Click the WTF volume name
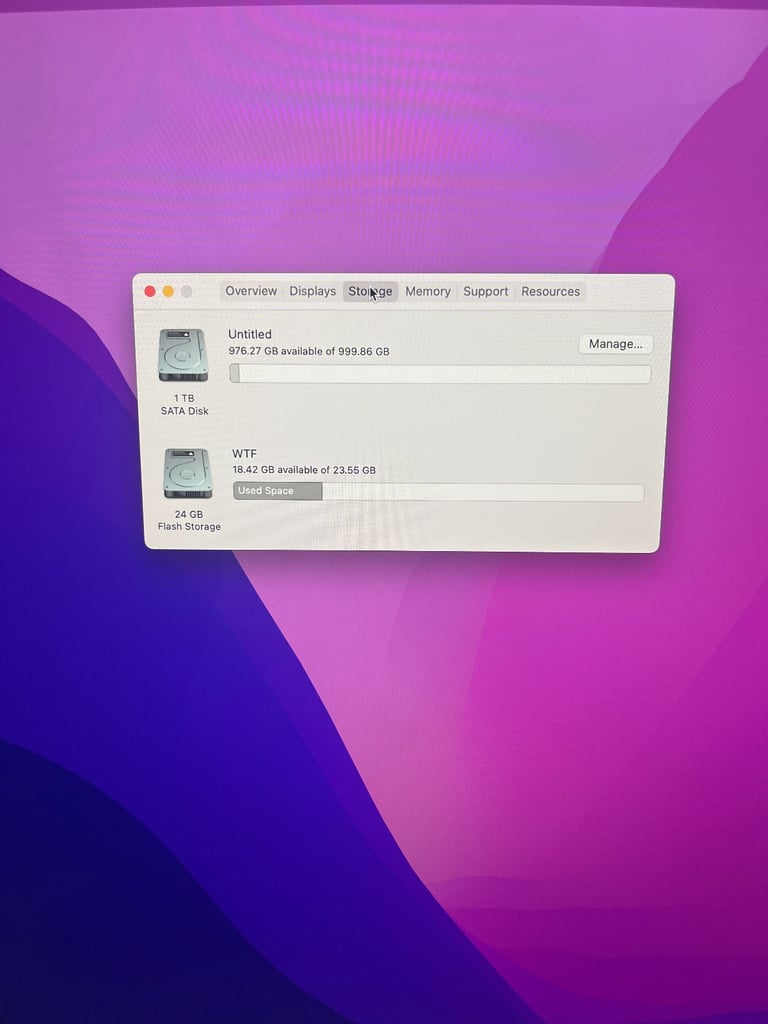 pos(244,454)
